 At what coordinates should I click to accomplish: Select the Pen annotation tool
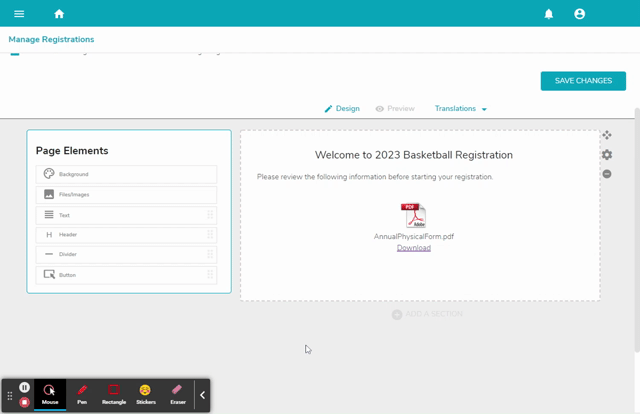pos(82,395)
